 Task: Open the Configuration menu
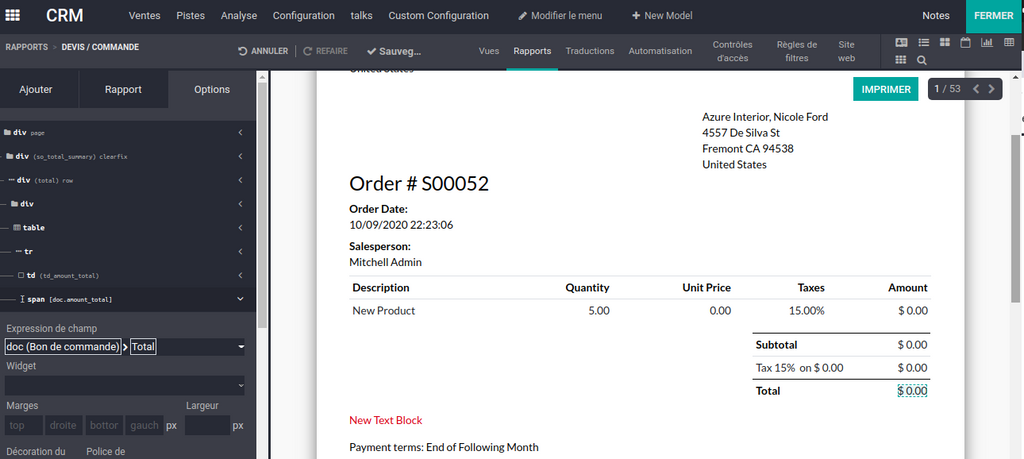click(303, 16)
